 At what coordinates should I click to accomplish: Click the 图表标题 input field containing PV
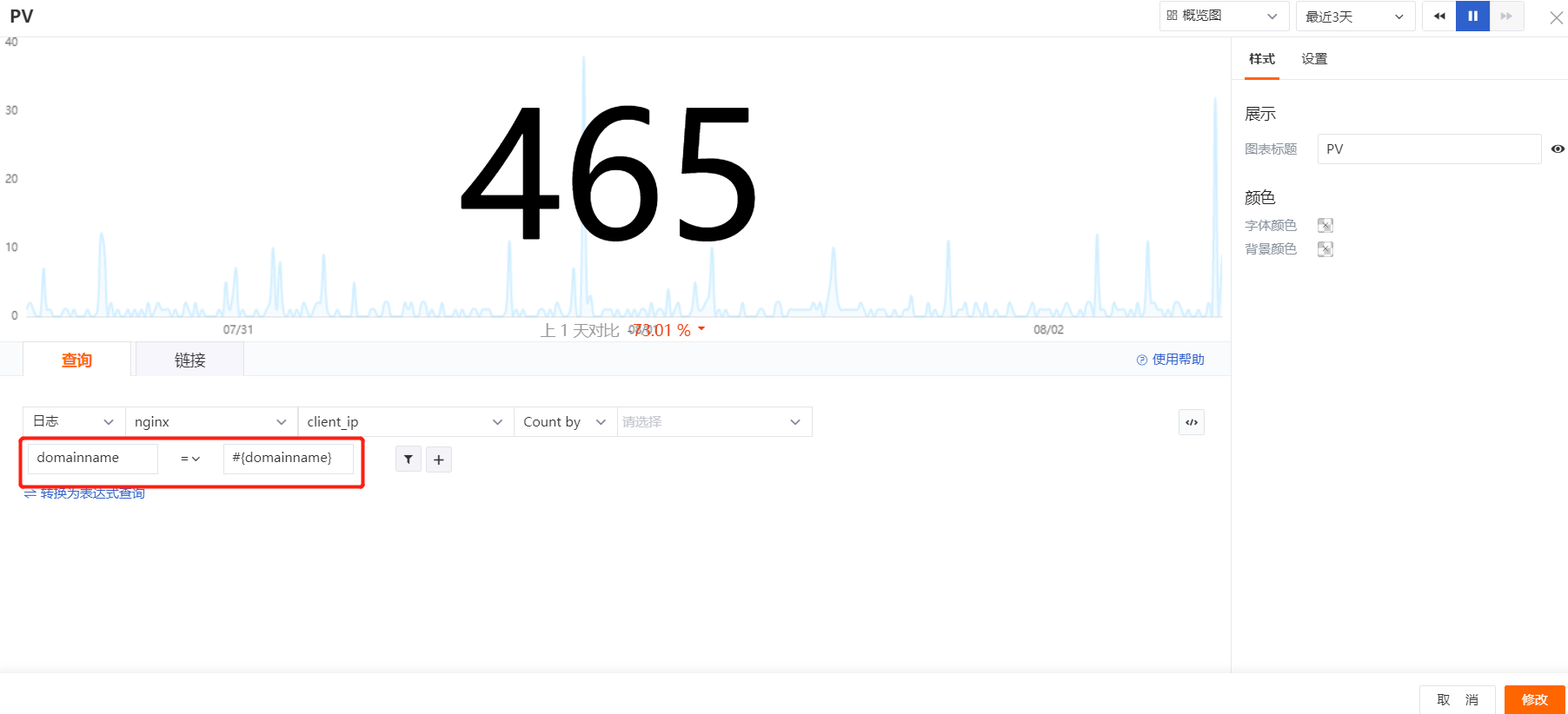click(x=1429, y=149)
